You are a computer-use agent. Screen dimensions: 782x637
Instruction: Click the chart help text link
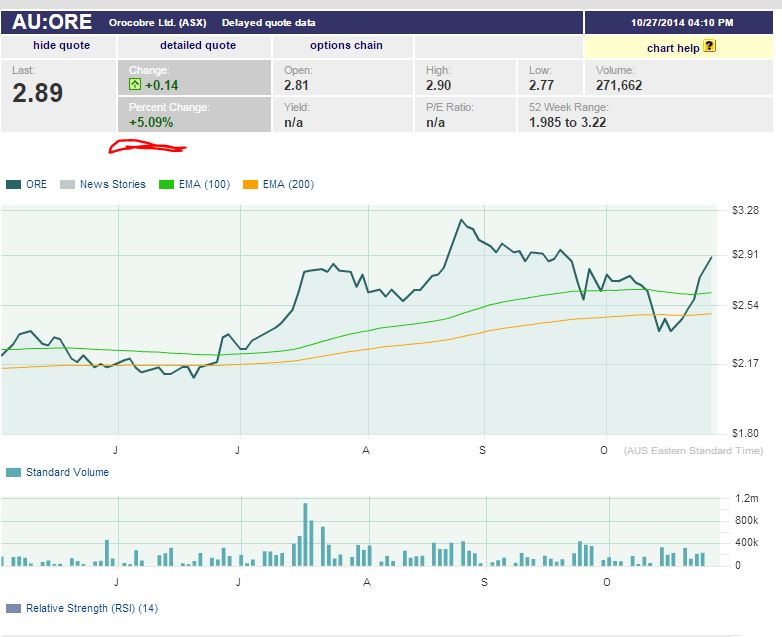[674, 48]
